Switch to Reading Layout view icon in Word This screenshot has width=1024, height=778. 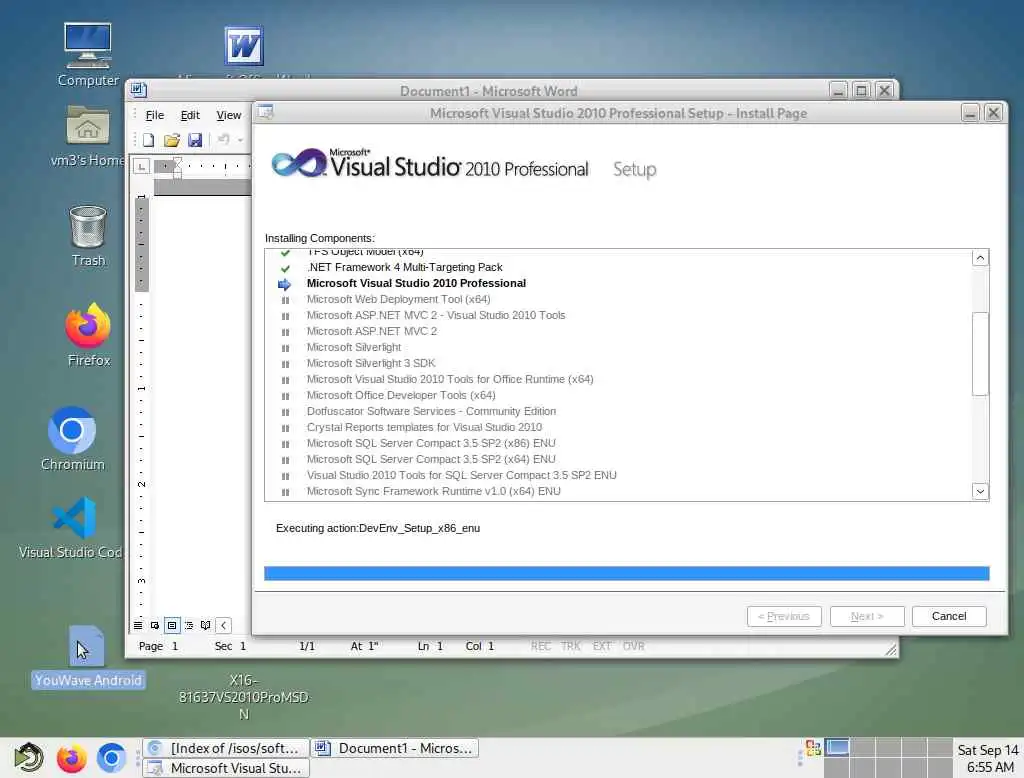tap(206, 625)
